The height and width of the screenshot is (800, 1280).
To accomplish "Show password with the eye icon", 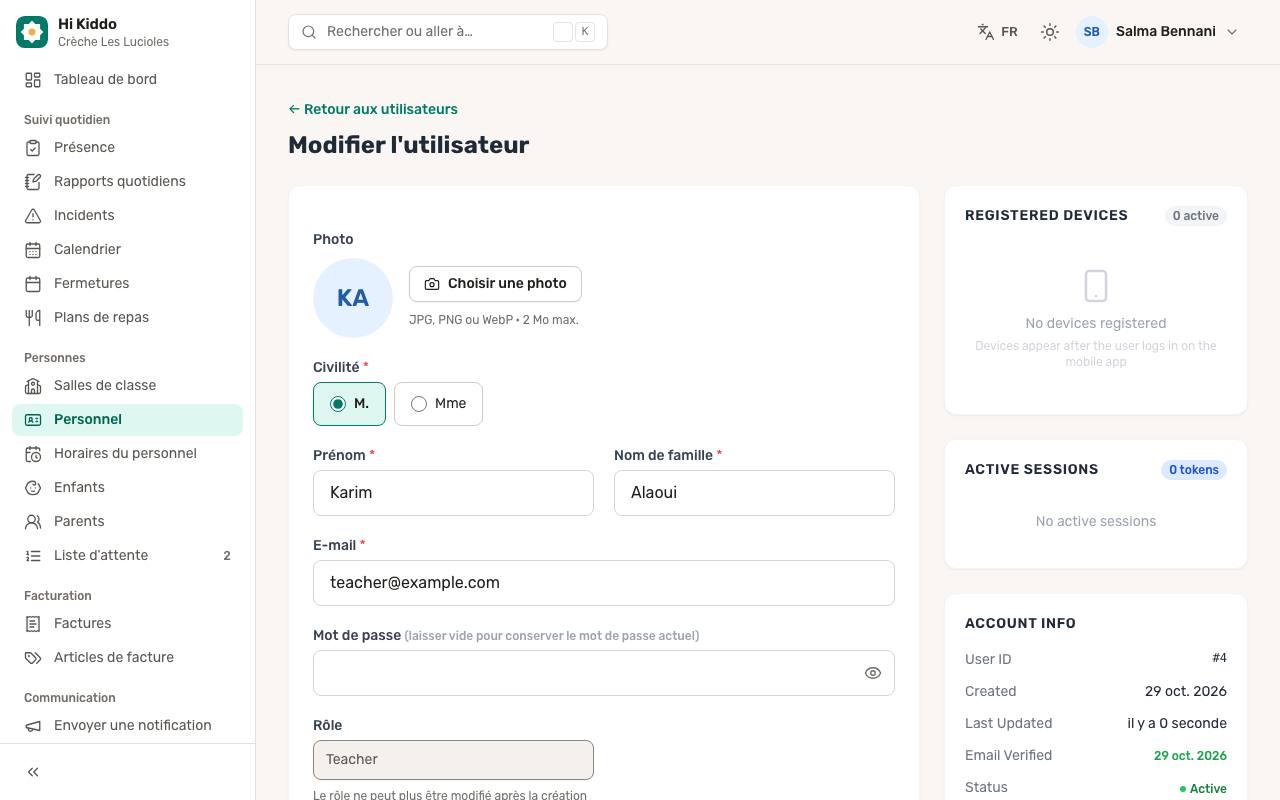I will point(873,673).
